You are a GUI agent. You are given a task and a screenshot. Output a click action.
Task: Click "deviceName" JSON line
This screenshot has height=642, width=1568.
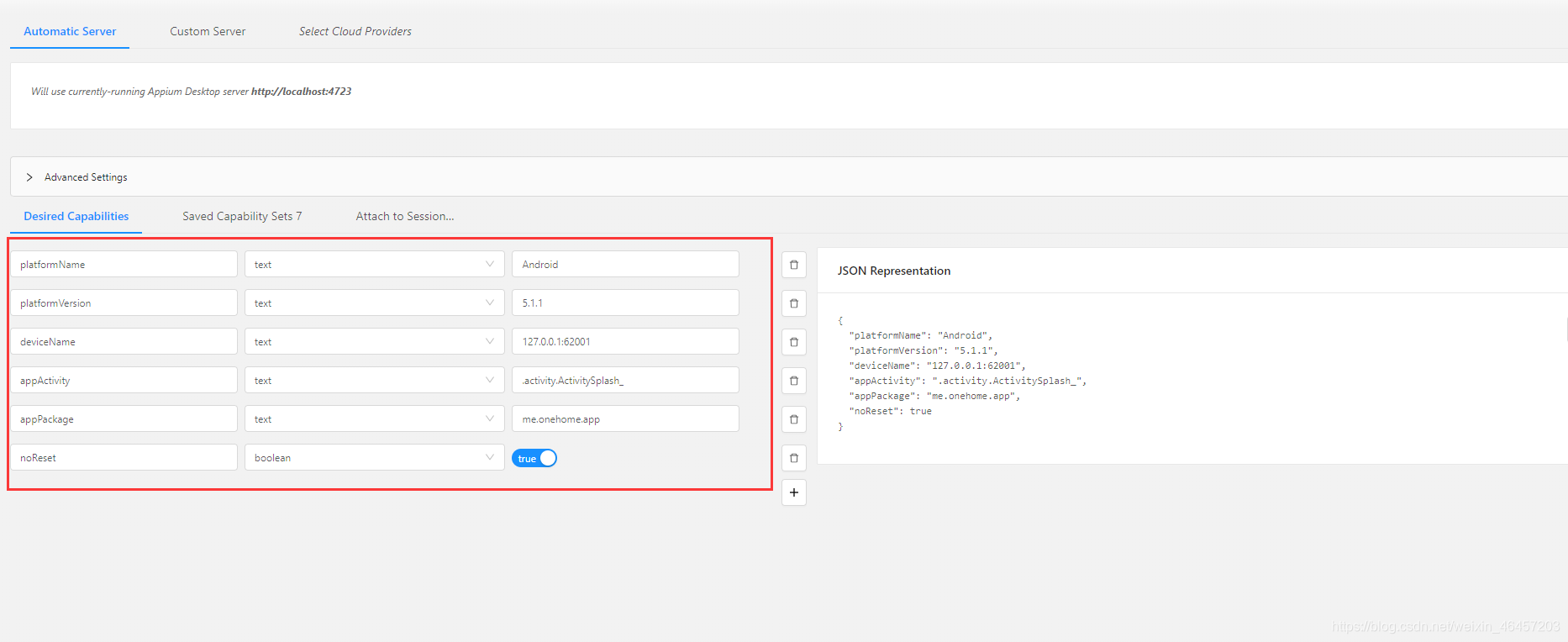(938, 366)
